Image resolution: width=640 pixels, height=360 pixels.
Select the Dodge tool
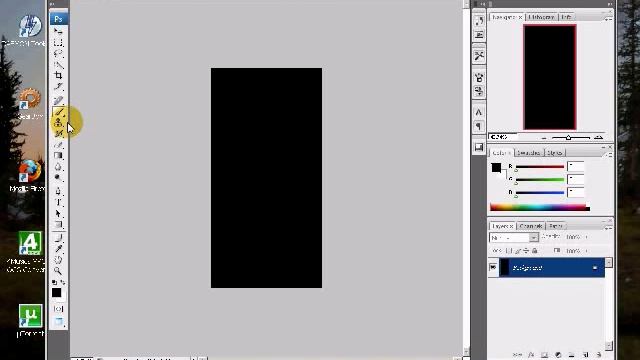coord(58,178)
